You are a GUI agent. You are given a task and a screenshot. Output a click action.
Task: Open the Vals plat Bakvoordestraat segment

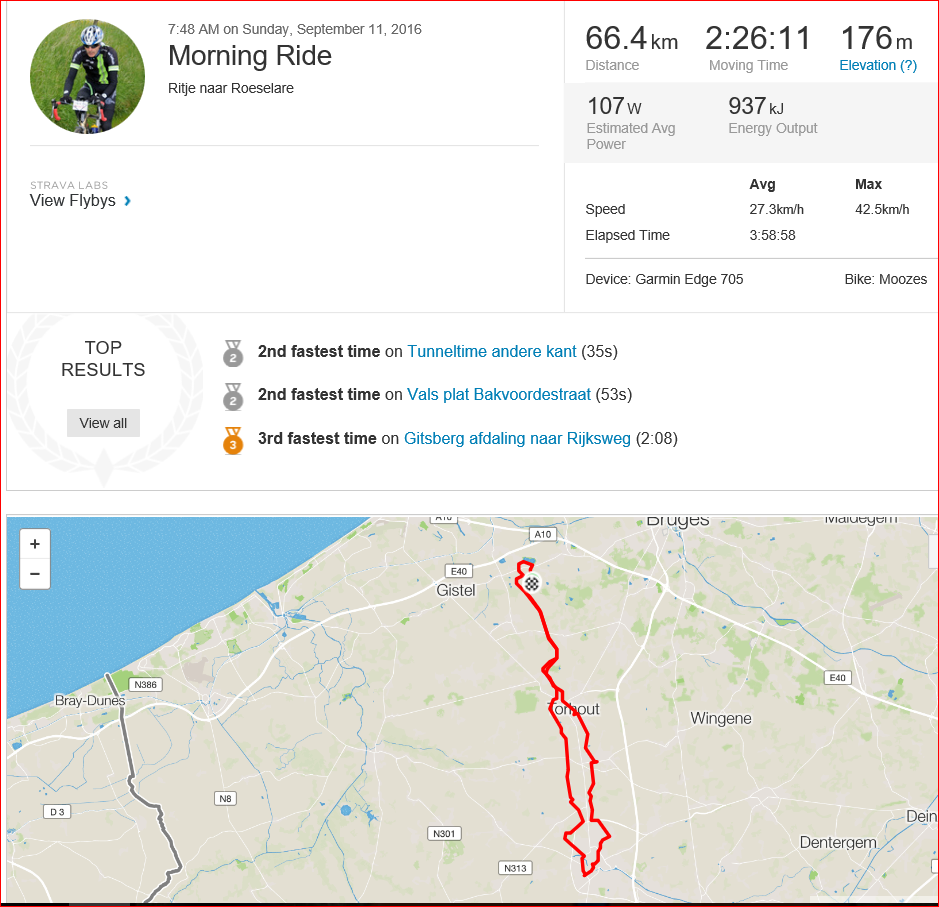point(499,395)
